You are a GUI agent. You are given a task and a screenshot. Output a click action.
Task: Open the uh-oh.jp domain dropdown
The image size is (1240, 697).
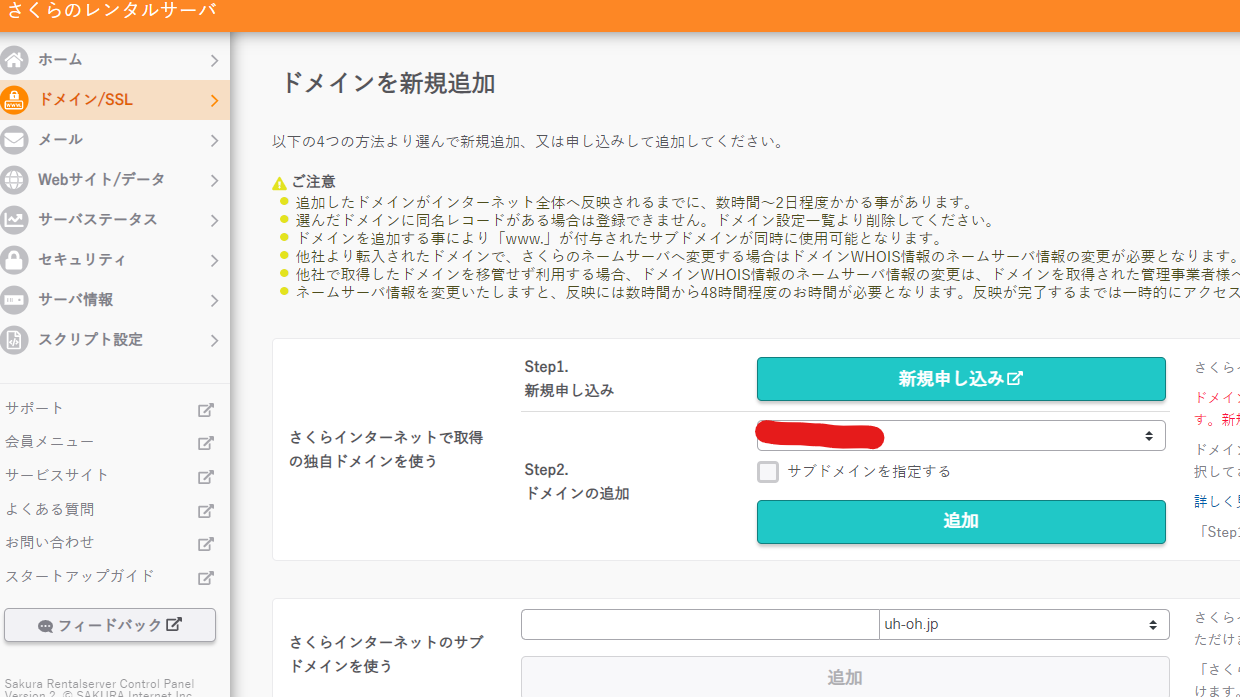(1024, 625)
